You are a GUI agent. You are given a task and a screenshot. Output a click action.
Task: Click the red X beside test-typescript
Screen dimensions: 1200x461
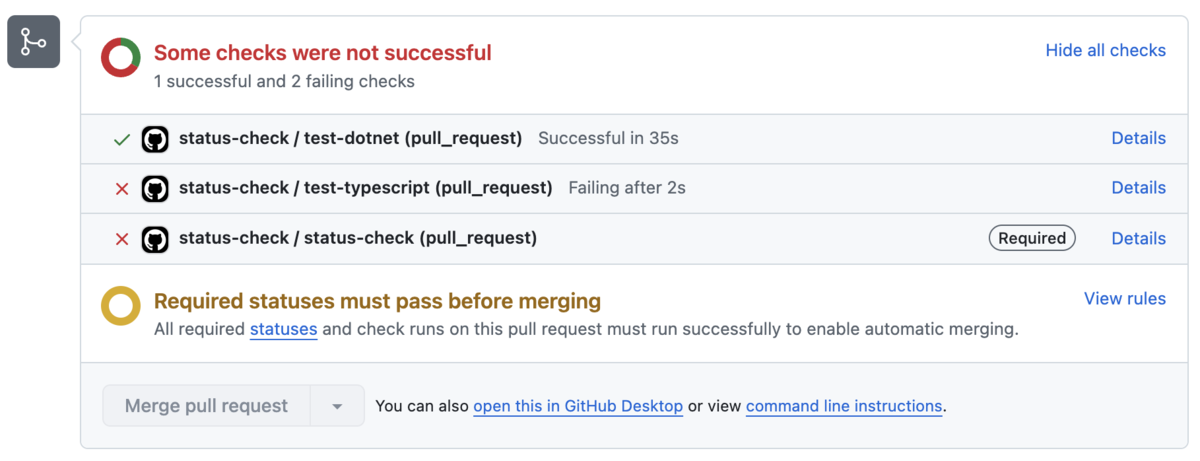(x=122, y=189)
